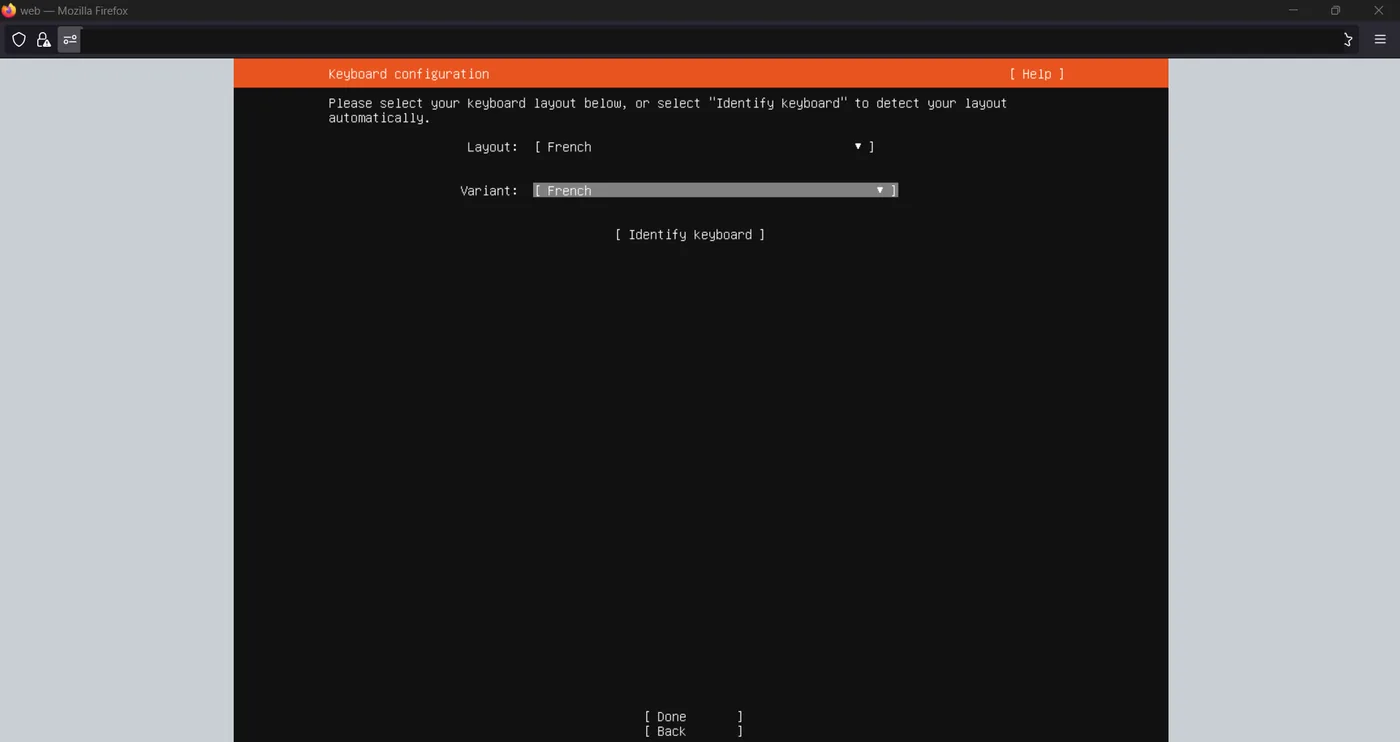The width and height of the screenshot is (1400, 742).
Task: Click the "Please select your keyboard layout" instruction text
Action: pyautogui.click(x=667, y=110)
